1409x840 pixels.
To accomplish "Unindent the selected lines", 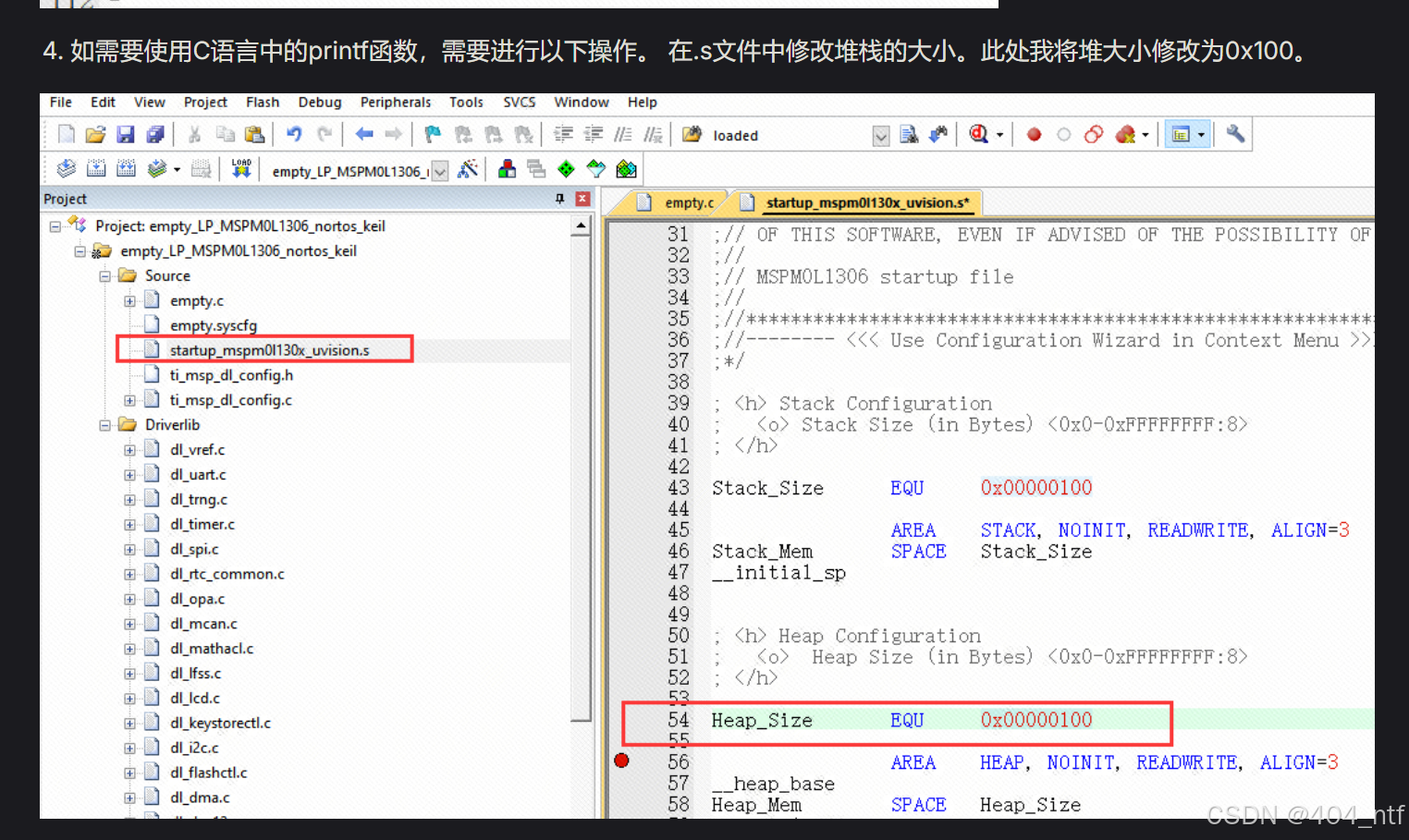I will [593, 135].
